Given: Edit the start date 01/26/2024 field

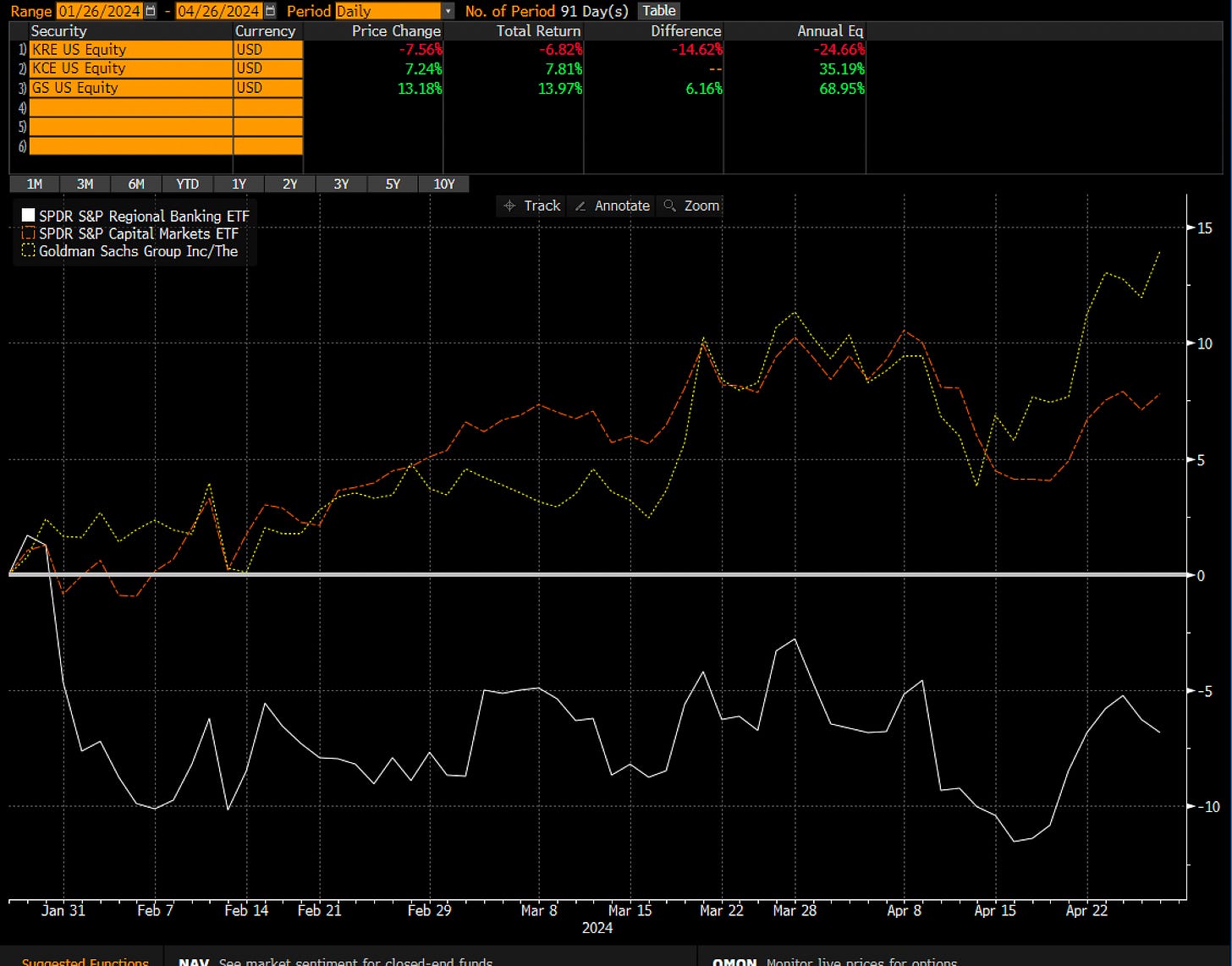Looking at the screenshot, I should (101, 11).
